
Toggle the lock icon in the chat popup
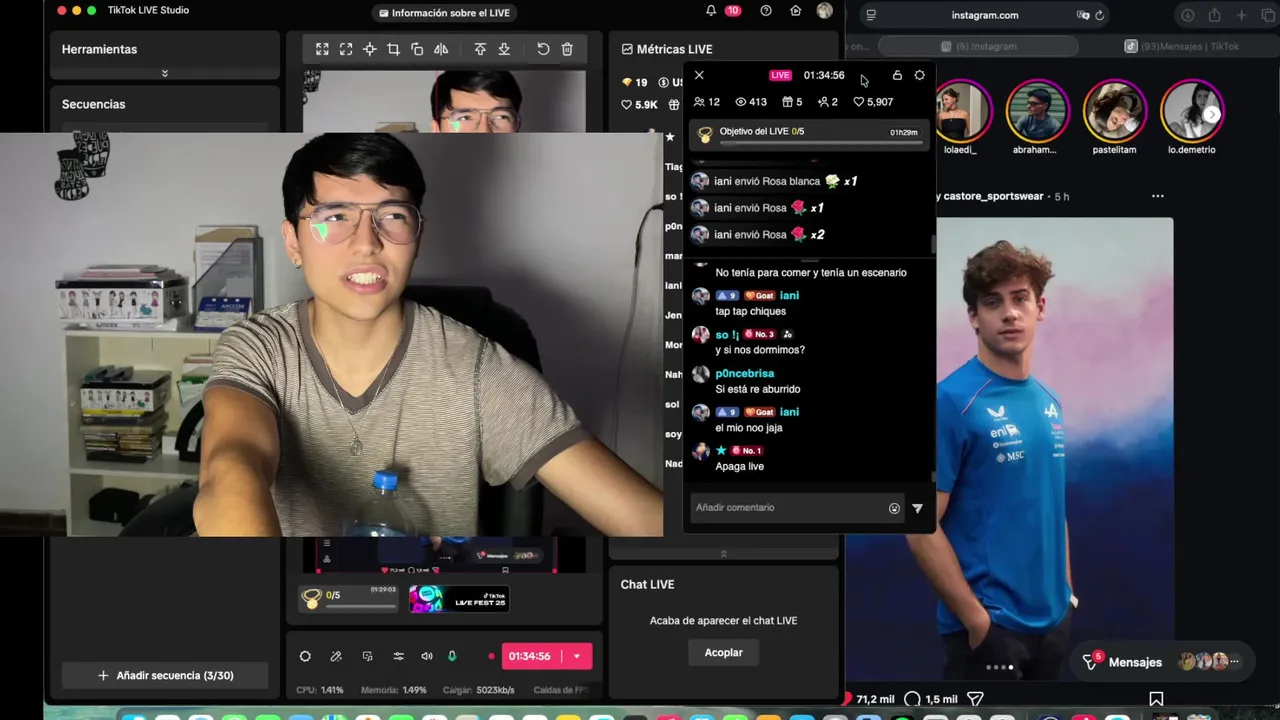coord(897,75)
